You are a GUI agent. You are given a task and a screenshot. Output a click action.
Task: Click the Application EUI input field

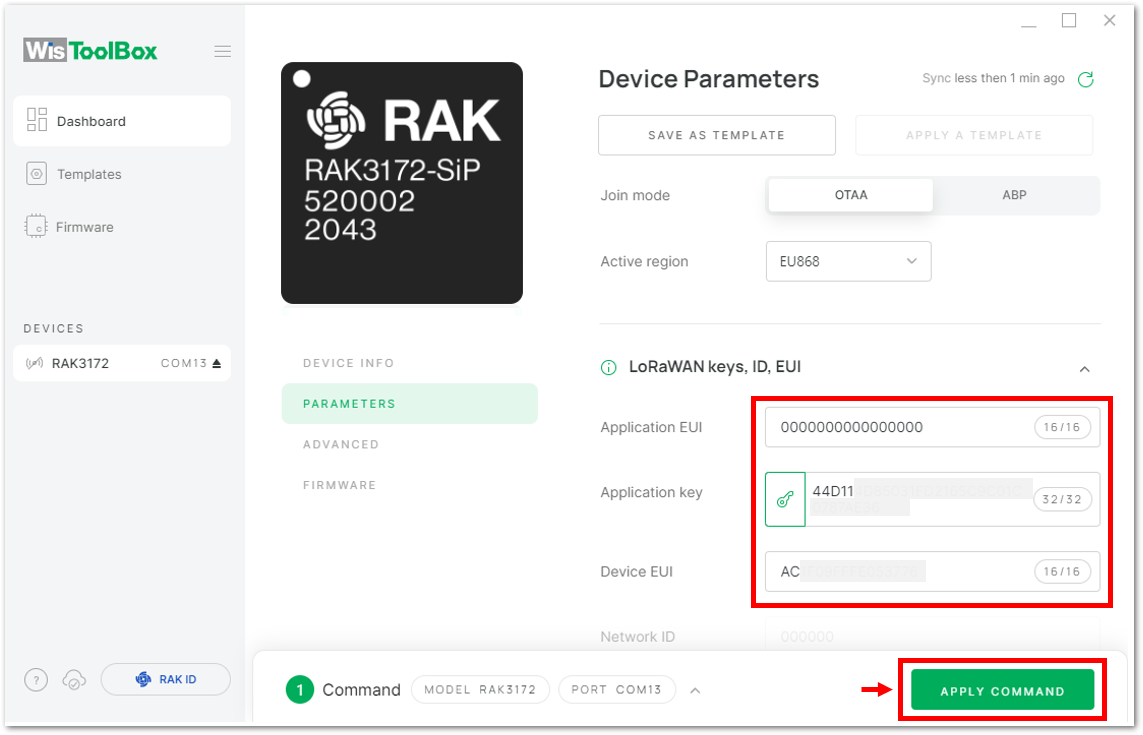pyautogui.click(x=932, y=427)
